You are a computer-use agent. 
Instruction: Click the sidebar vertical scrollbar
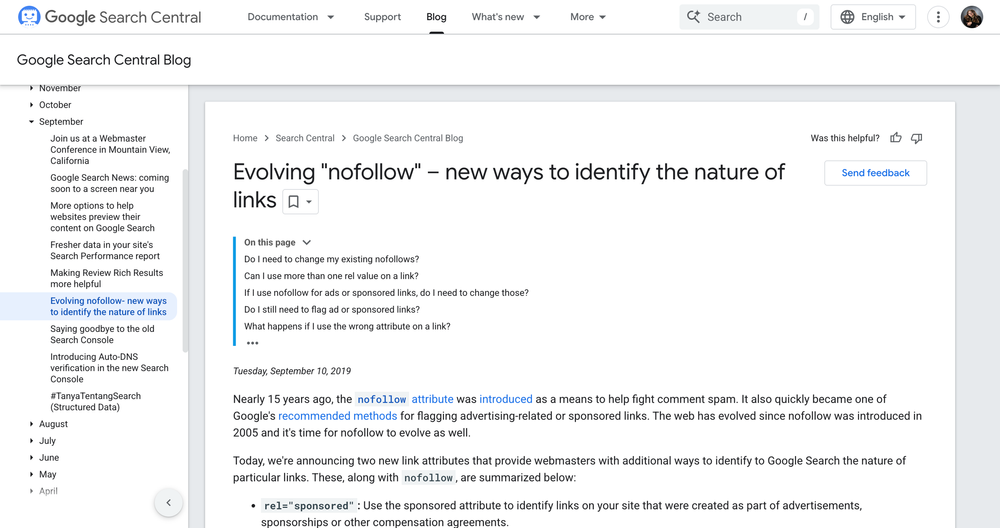185,261
